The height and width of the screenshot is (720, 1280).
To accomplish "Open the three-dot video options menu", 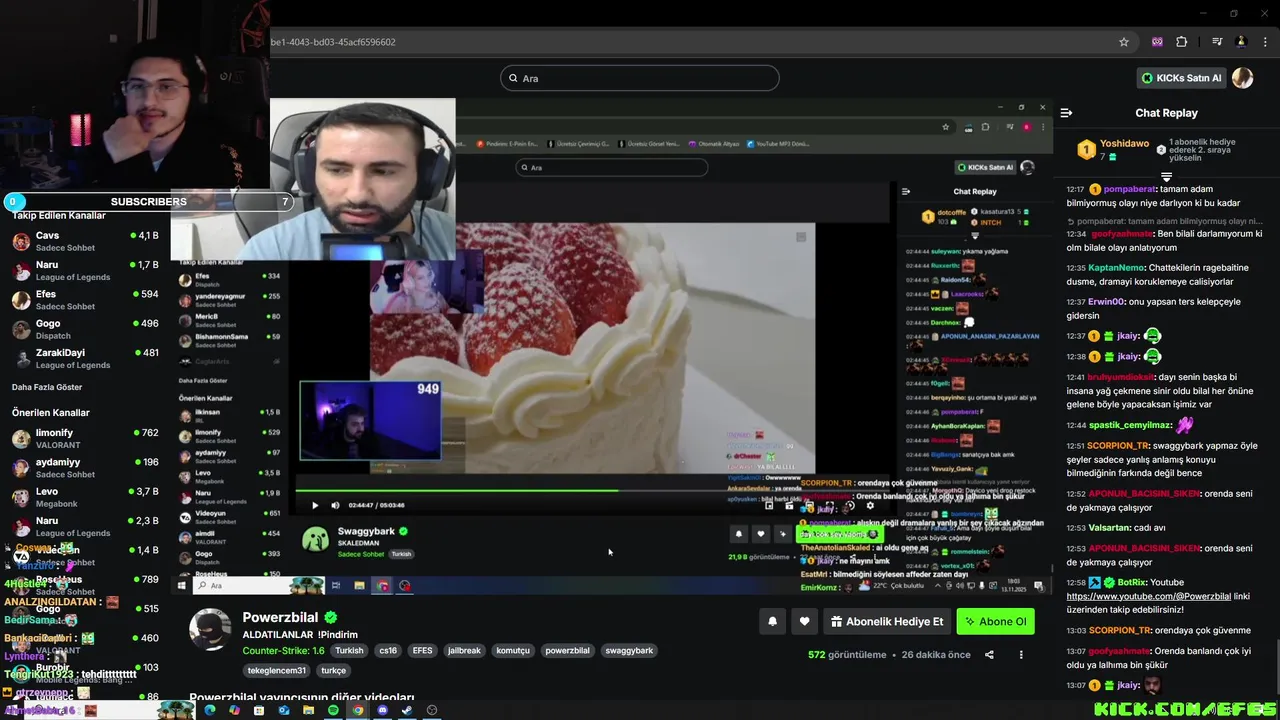I will coord(1021,655).
